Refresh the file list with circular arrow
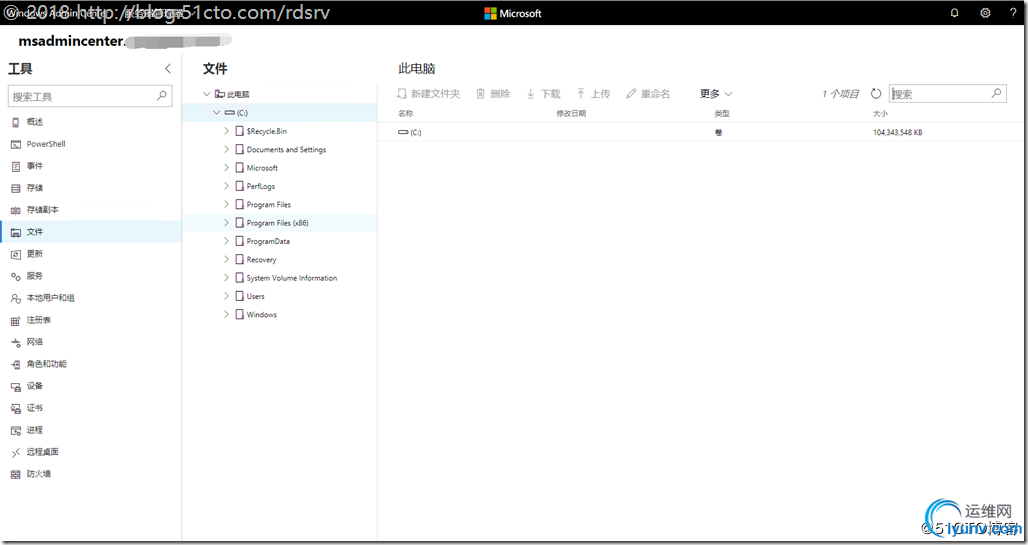Screen dimensions: 1028x545 876,94
